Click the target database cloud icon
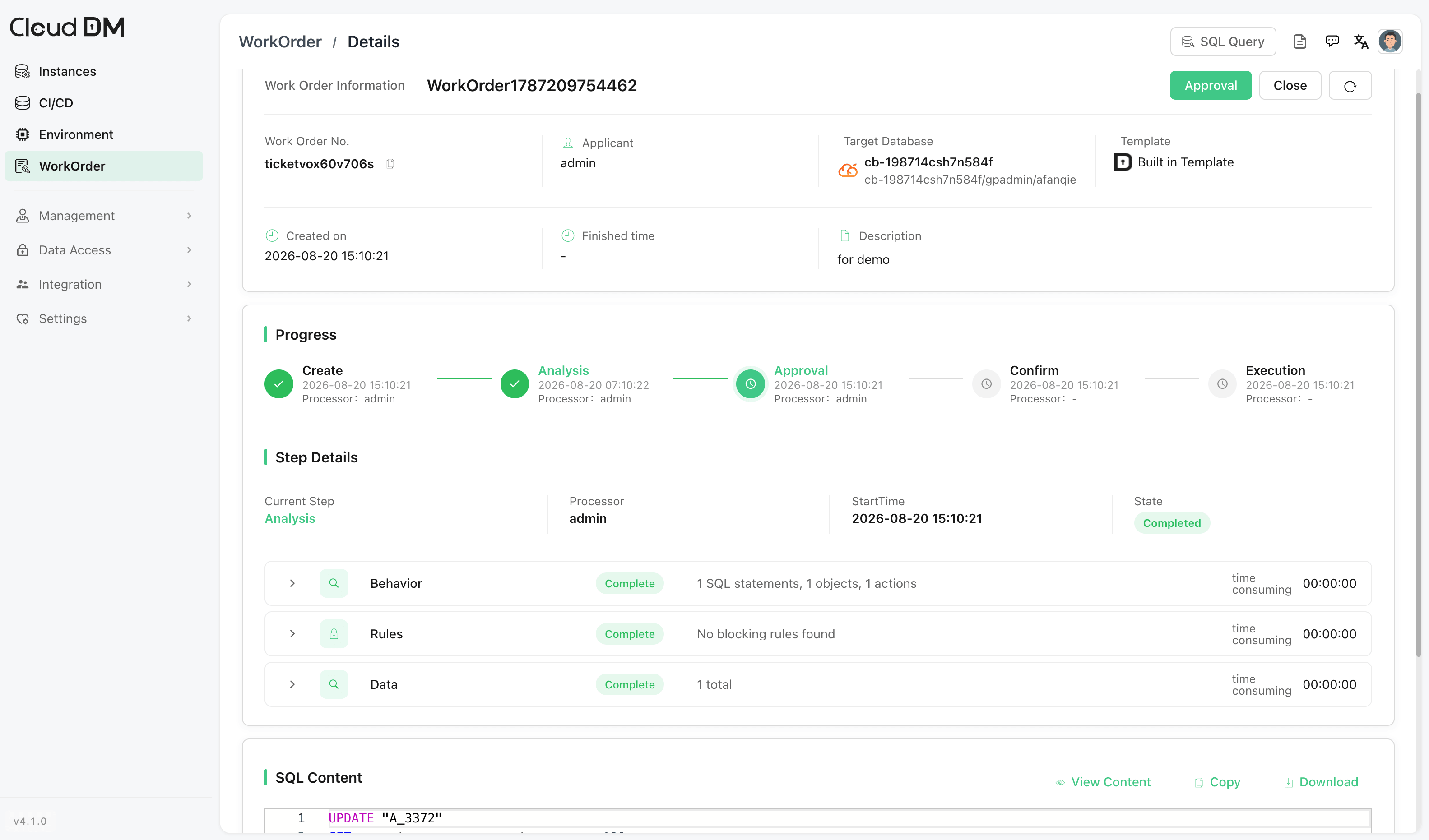Screen dimensions: 1429x840 coord(848,170)
